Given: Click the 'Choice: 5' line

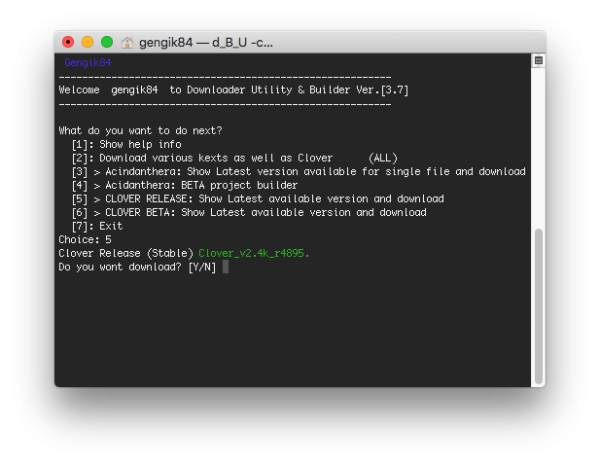Looking at the screenshot, I should coord(85,240).
